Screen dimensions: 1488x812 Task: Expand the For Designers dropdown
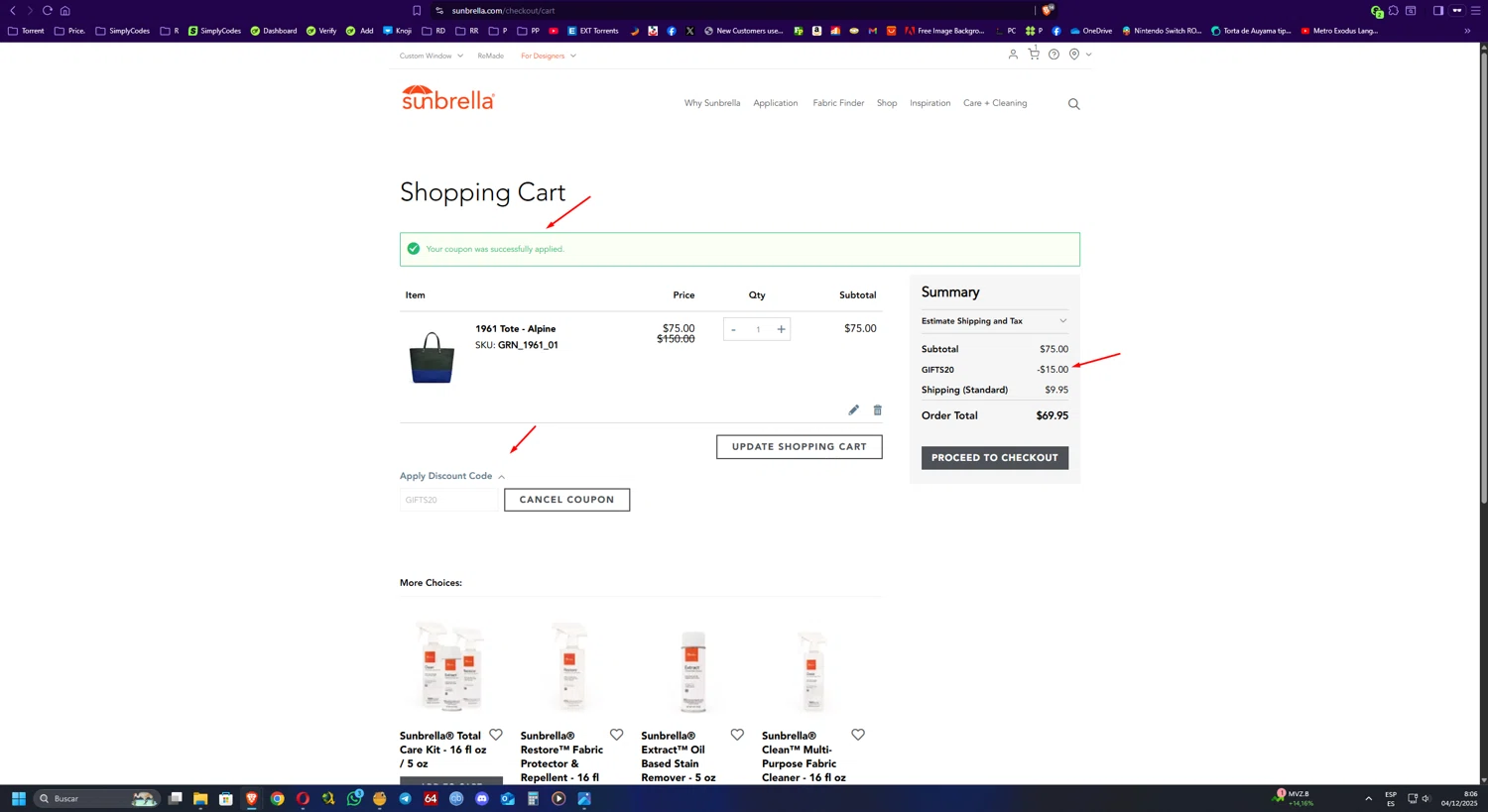click(x=549, y=56)
